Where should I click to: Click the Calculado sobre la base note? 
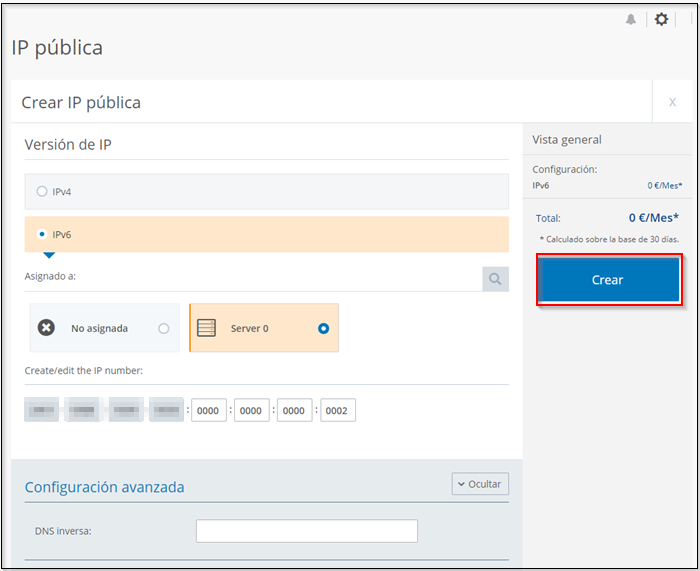pos(609,239)
